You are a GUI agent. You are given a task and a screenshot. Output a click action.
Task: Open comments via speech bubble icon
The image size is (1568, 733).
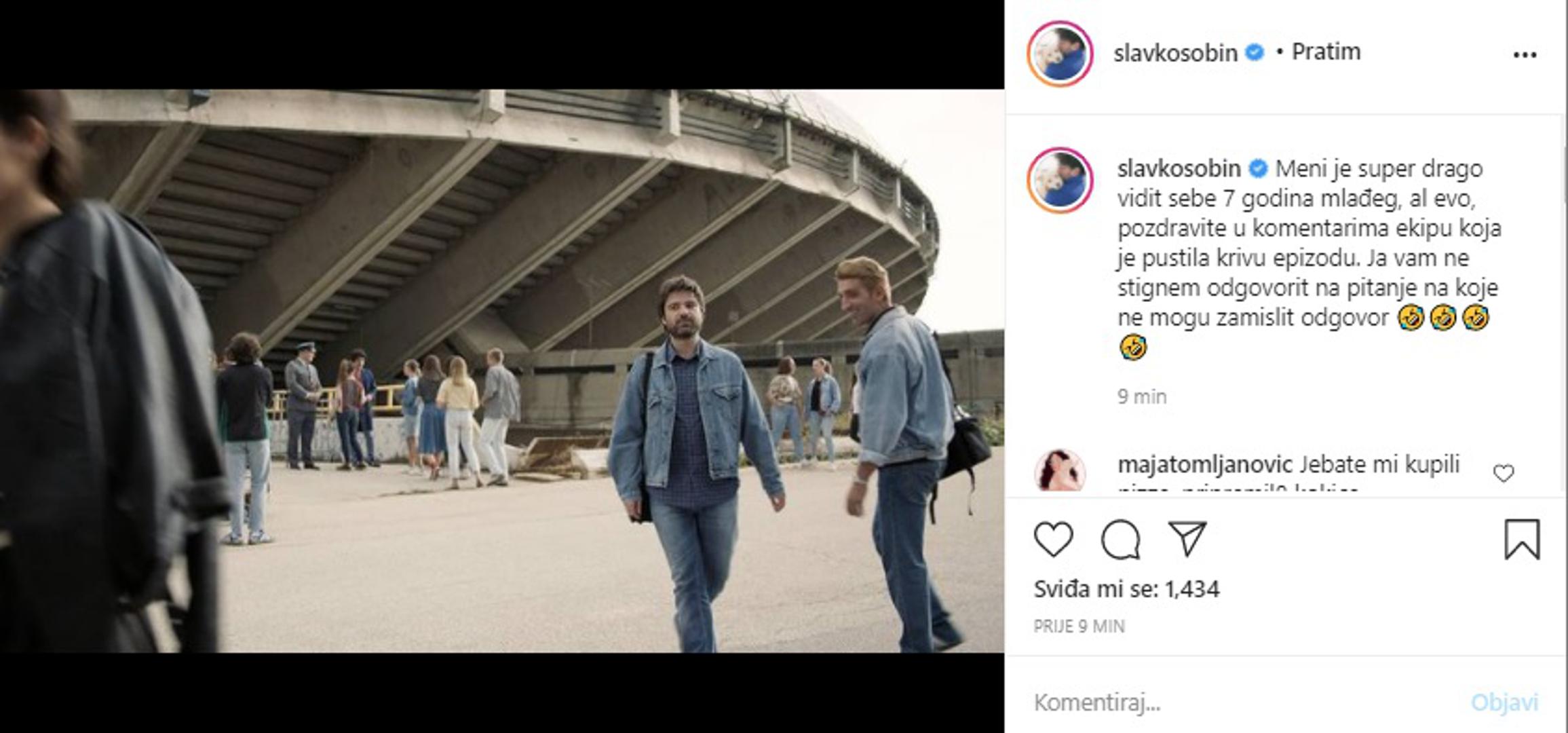tap(1120, 540)
